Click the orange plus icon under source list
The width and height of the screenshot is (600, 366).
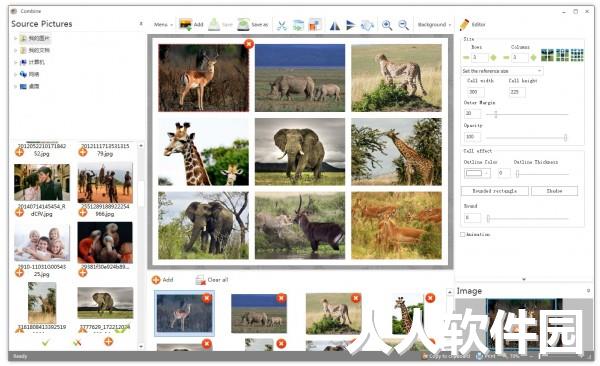(x=109, y=341)
